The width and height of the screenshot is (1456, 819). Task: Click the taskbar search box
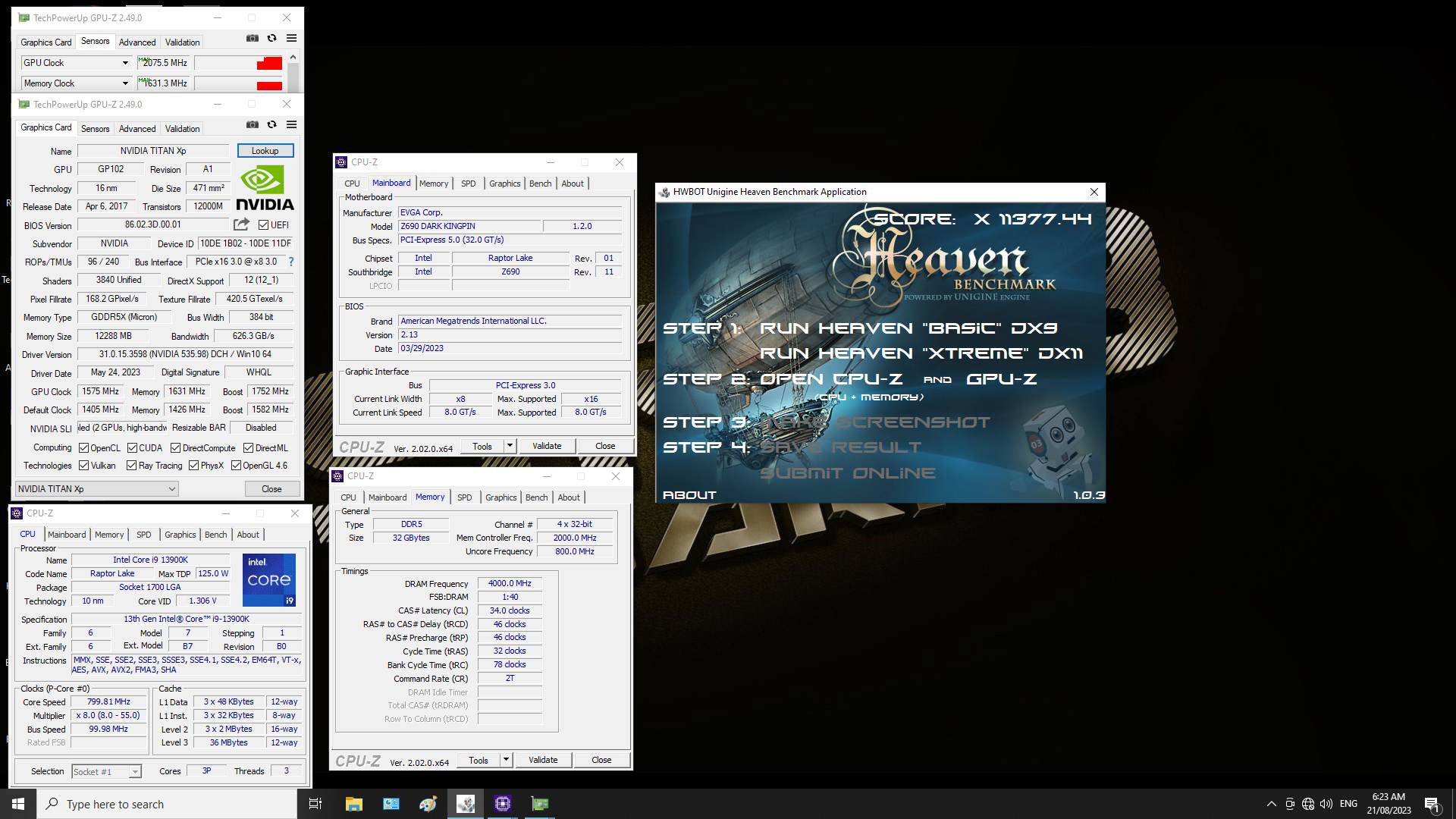pos(167,804)
